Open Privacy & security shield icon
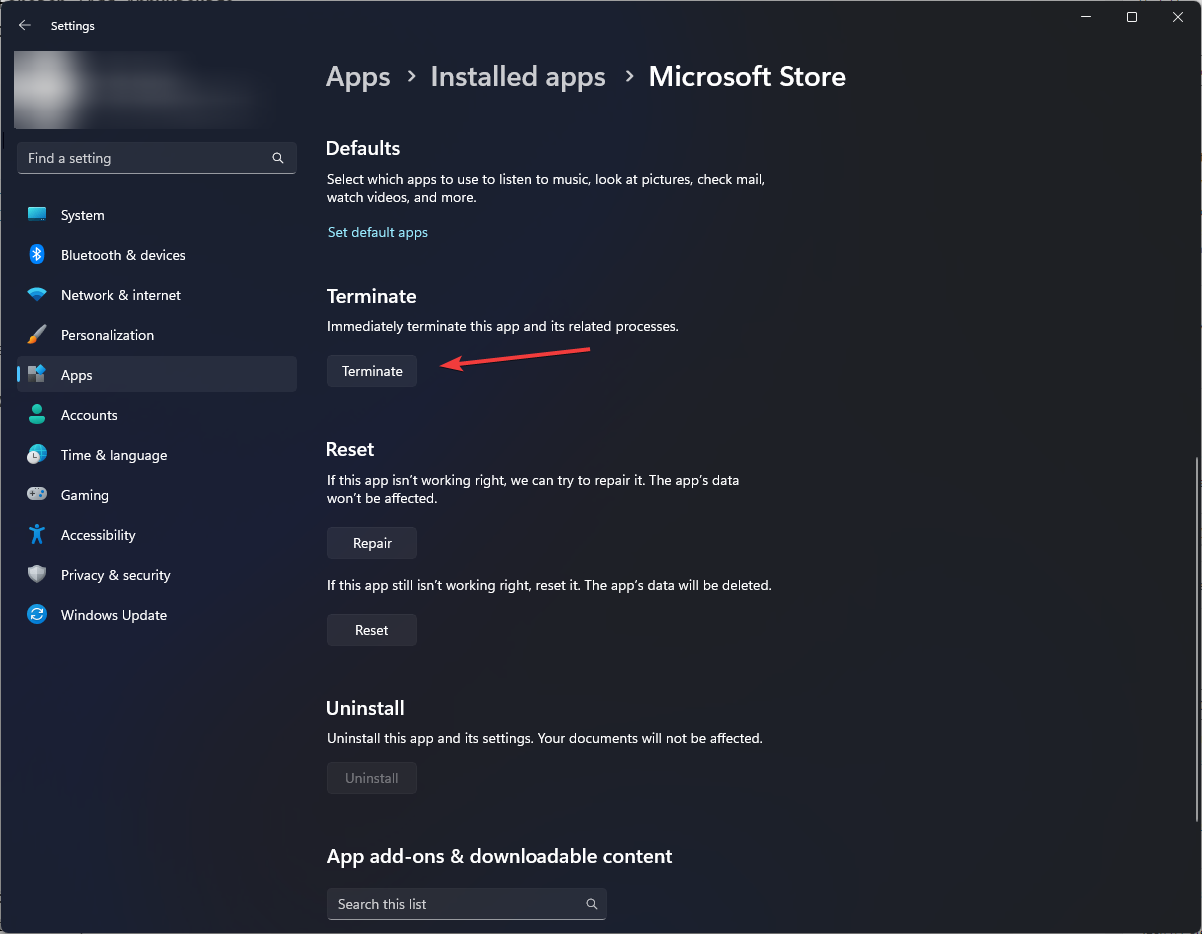The image size is (1202, 934). coord(37,575)
